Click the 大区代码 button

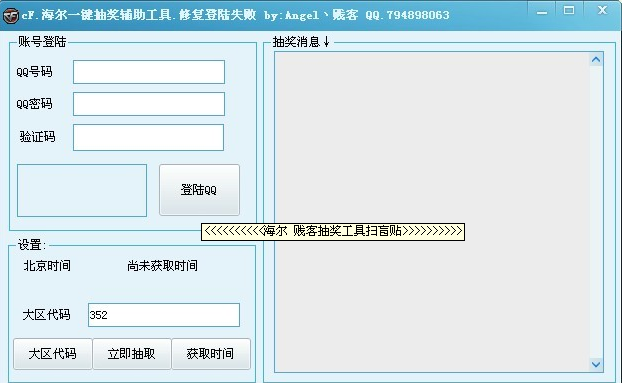coord(53,354)
